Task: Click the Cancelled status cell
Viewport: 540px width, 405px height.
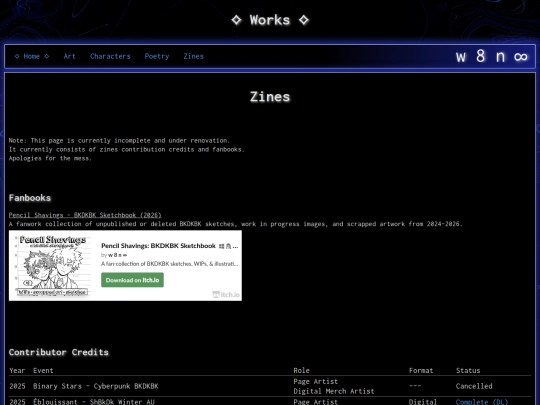Action: click(474, 386)
